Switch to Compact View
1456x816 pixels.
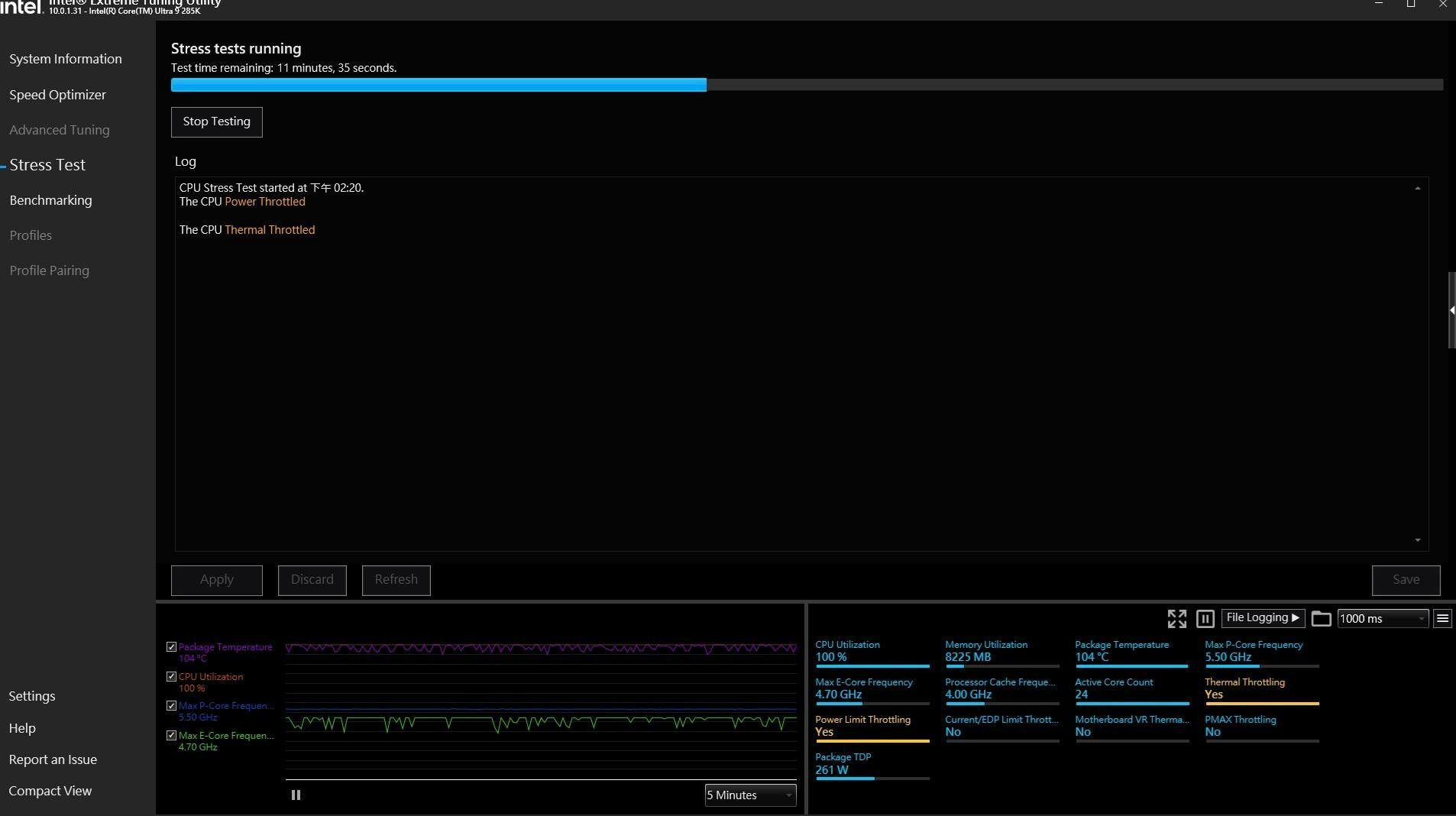[50, 791]
